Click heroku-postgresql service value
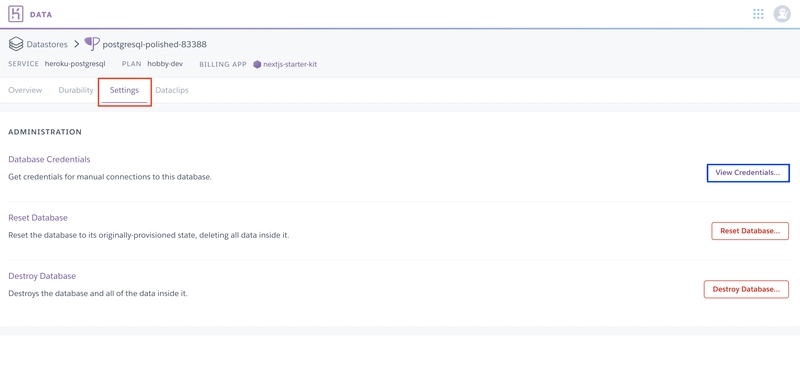The height and width of the screenshot is (366, 800). coord(75,64)
